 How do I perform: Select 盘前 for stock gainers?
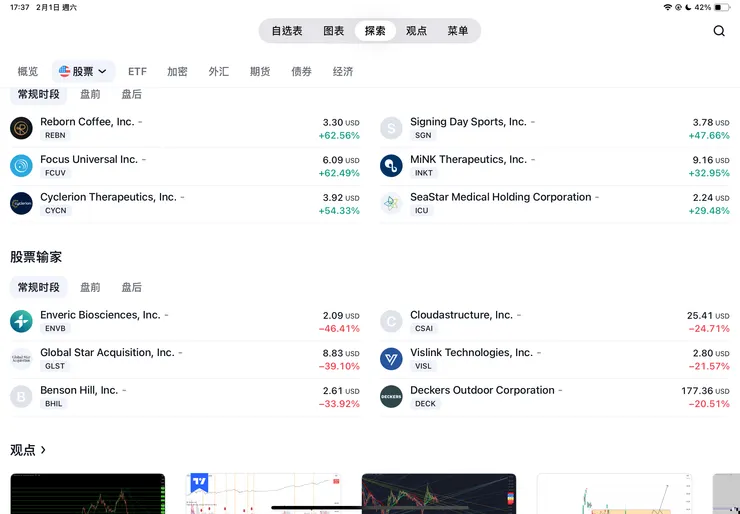point(90,94)
